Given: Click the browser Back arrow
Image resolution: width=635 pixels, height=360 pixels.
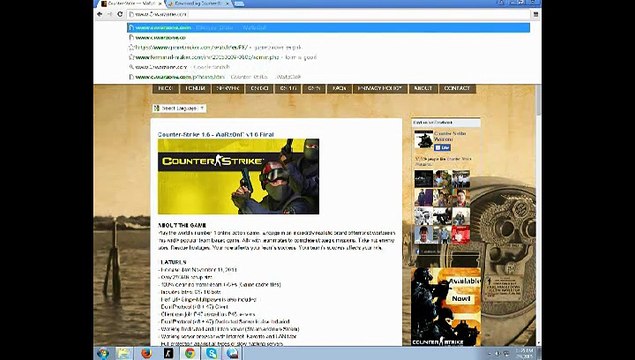Looking at the screenshot, I should (100, 14).
